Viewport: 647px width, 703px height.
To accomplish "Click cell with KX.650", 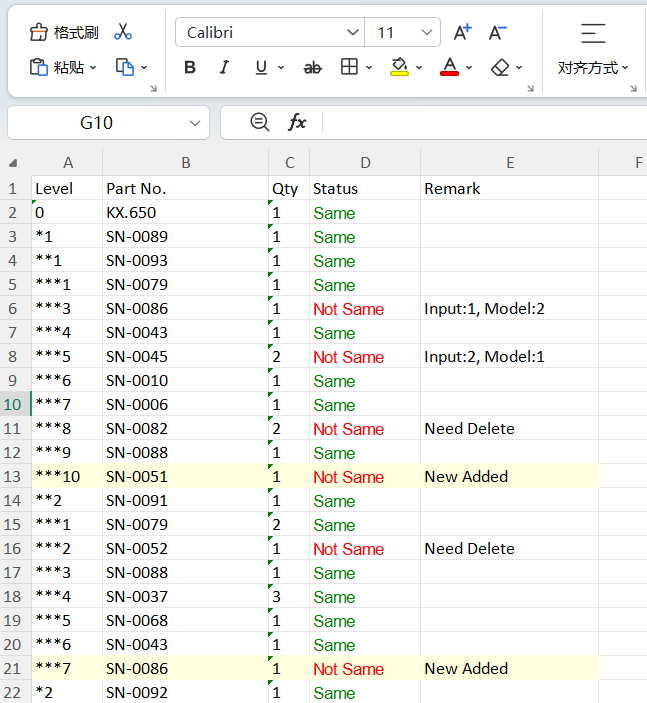I will tap(186, 213).
